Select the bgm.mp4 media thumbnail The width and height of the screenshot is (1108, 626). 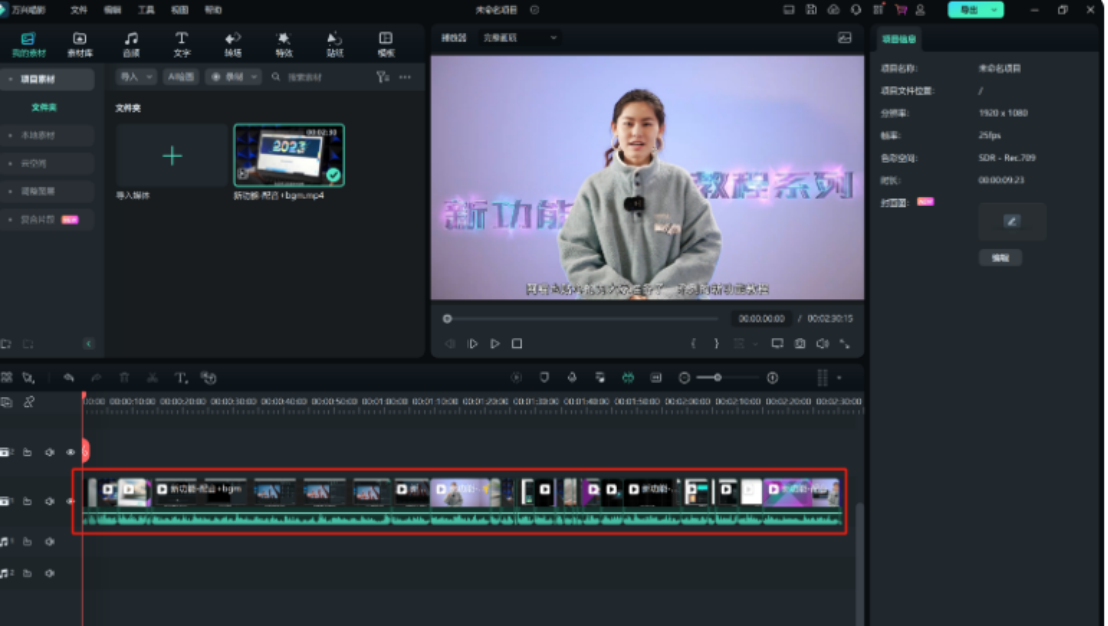(289, 155)
